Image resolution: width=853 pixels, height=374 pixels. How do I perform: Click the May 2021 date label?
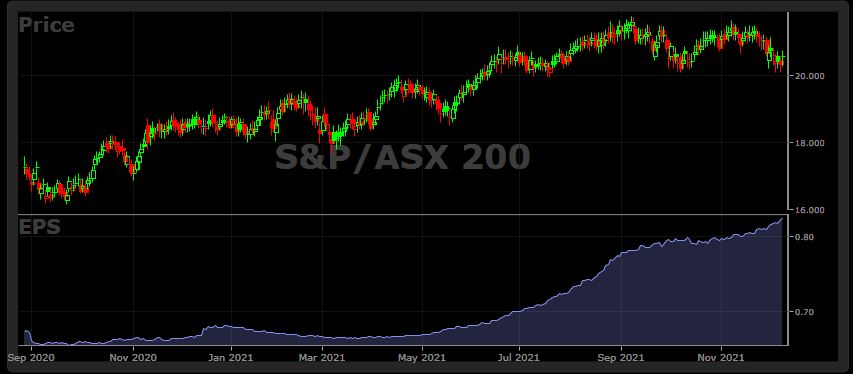click(422, 358)
